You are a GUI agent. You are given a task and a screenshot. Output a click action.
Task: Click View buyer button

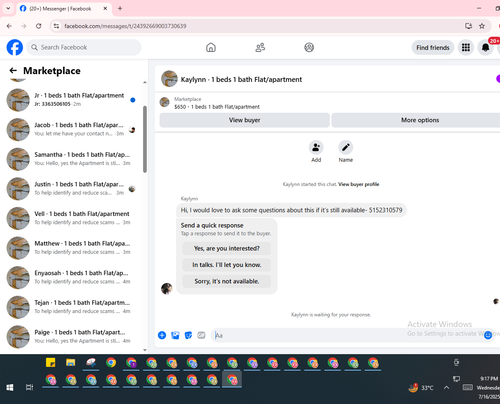coord(244,120)
